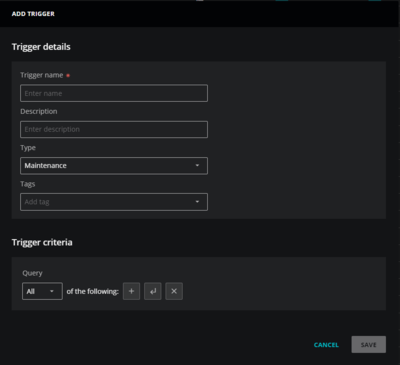This screenshot has height=365, width=400.
Task: Click the Query label text
Action: pyautogui.click(x=32, y=273)
